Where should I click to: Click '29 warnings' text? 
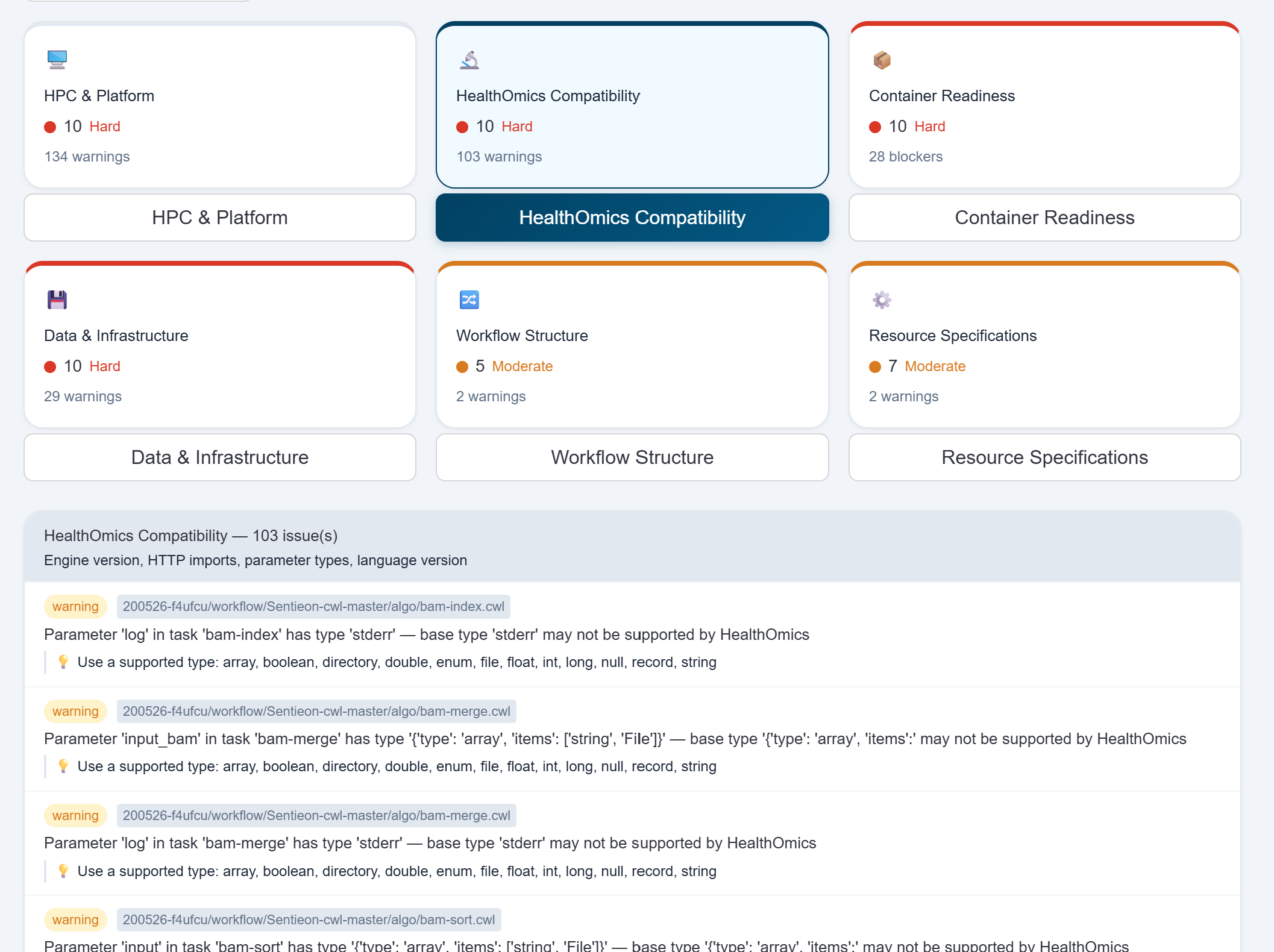tap(83, 396)
